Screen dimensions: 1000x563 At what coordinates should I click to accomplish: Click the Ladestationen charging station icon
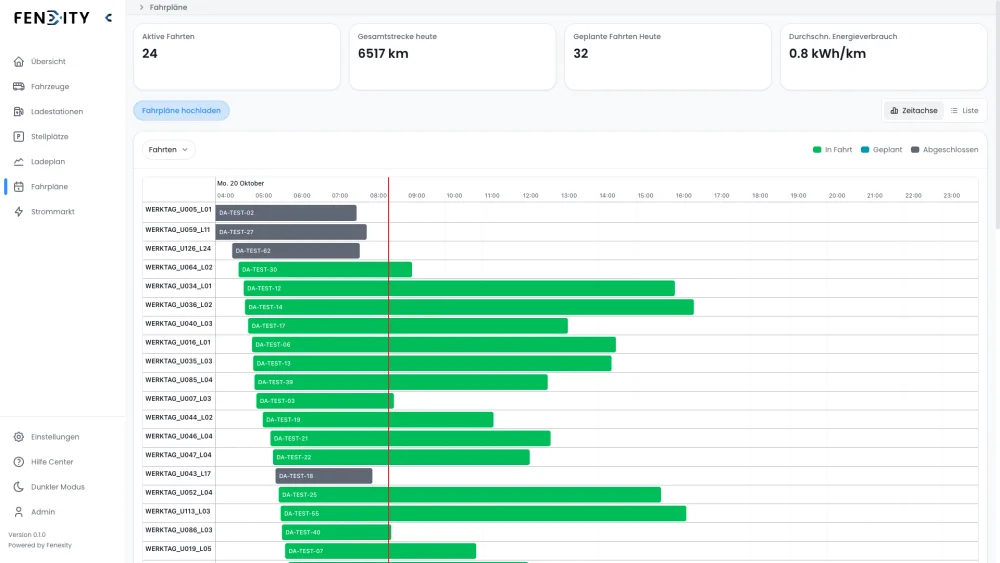click(x=19, y=112)
